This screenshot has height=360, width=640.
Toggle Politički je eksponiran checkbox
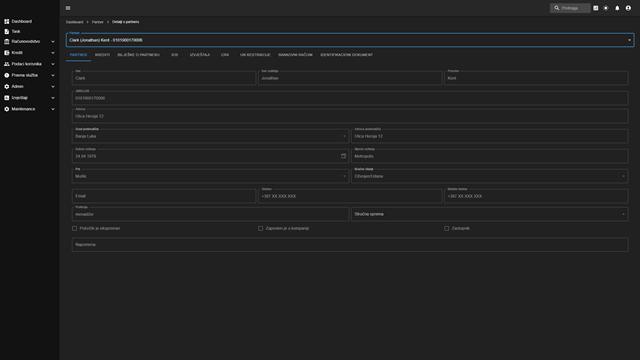74,229
